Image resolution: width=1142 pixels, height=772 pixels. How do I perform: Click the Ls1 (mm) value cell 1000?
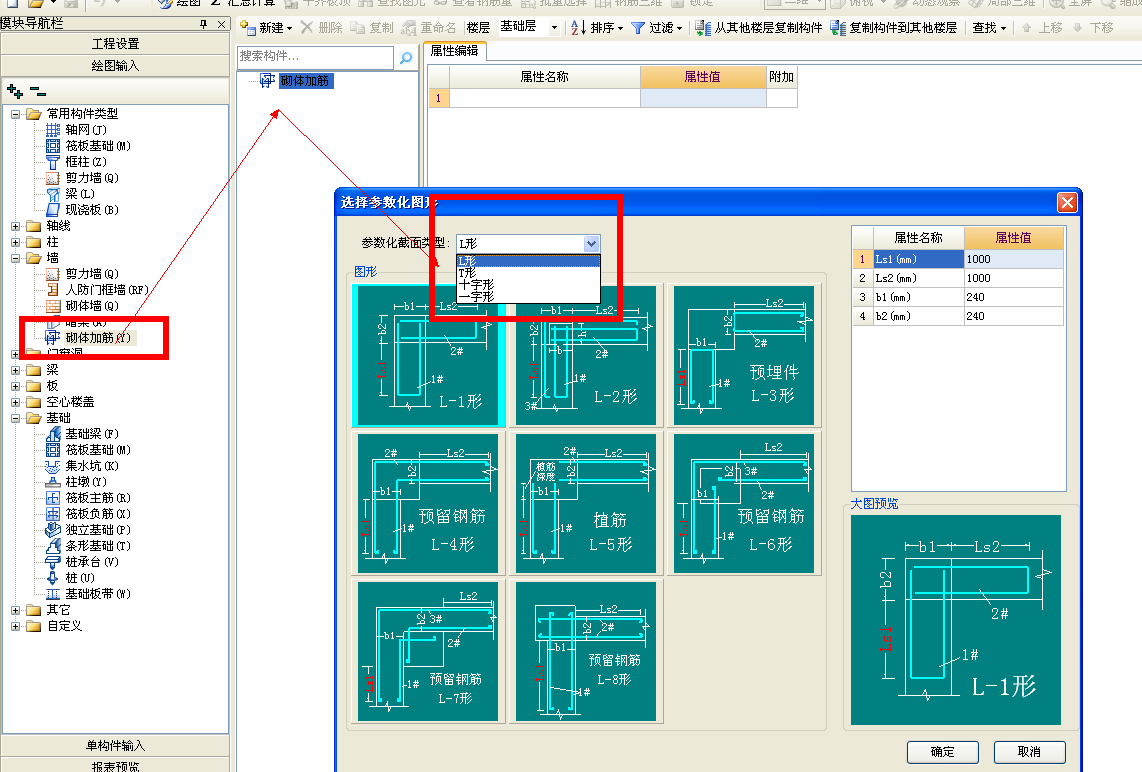click(x=1014, y=259)
